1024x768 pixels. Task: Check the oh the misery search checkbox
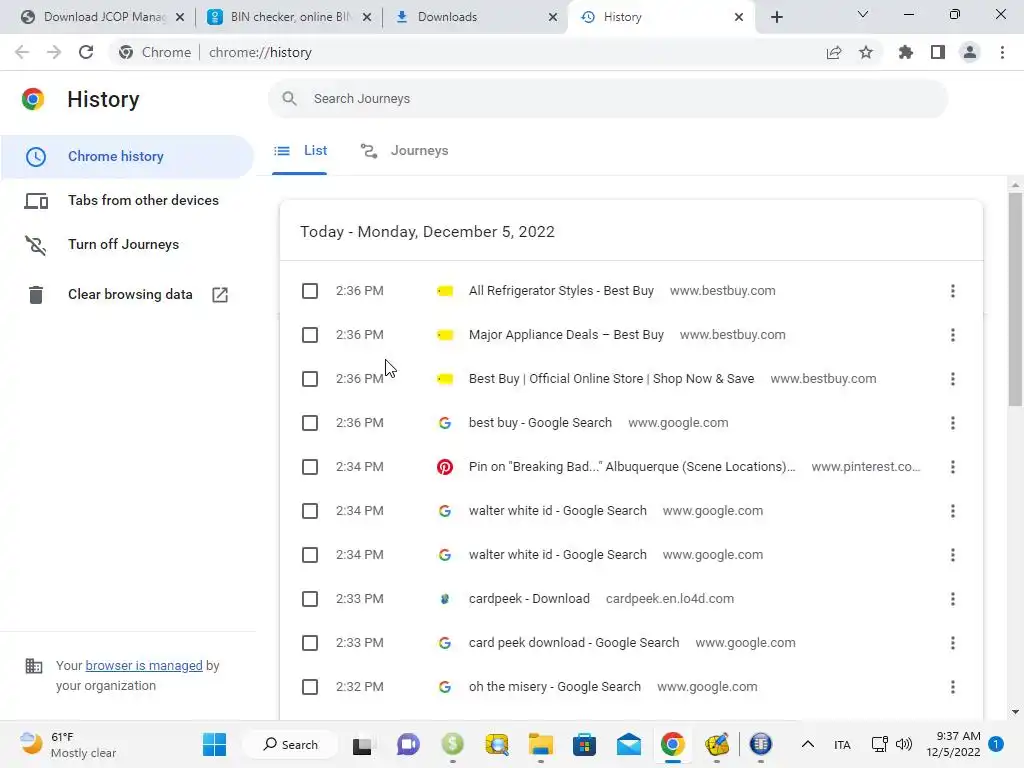(310, 687)
